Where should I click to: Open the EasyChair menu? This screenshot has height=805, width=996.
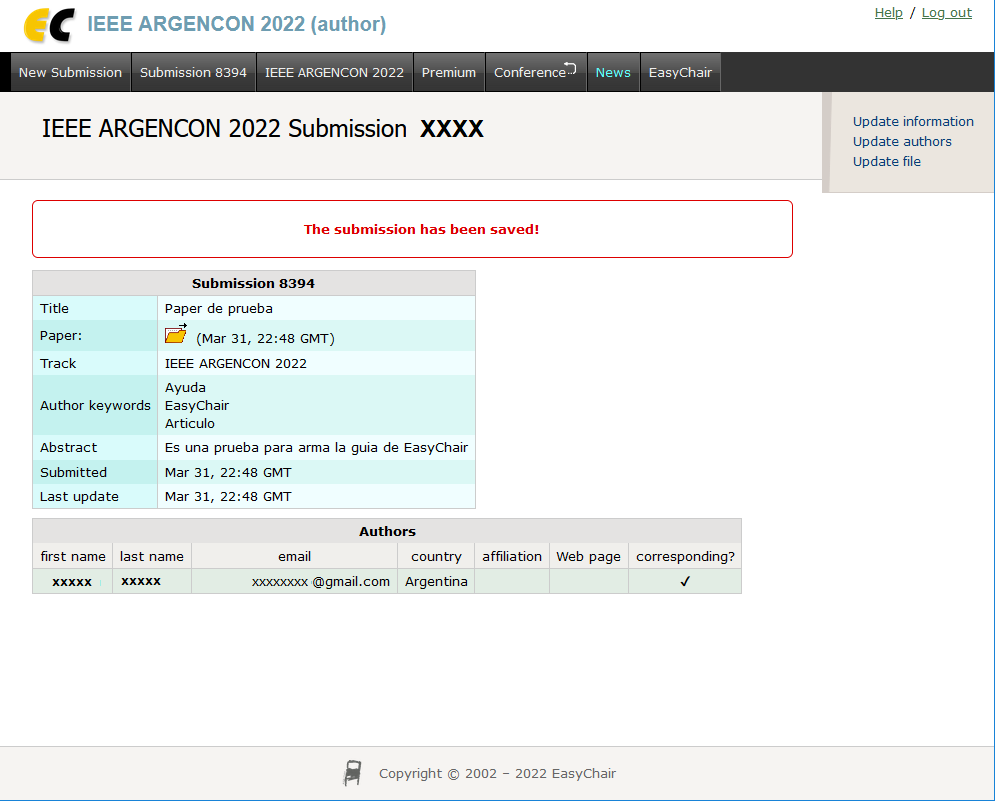pos(680,72)
